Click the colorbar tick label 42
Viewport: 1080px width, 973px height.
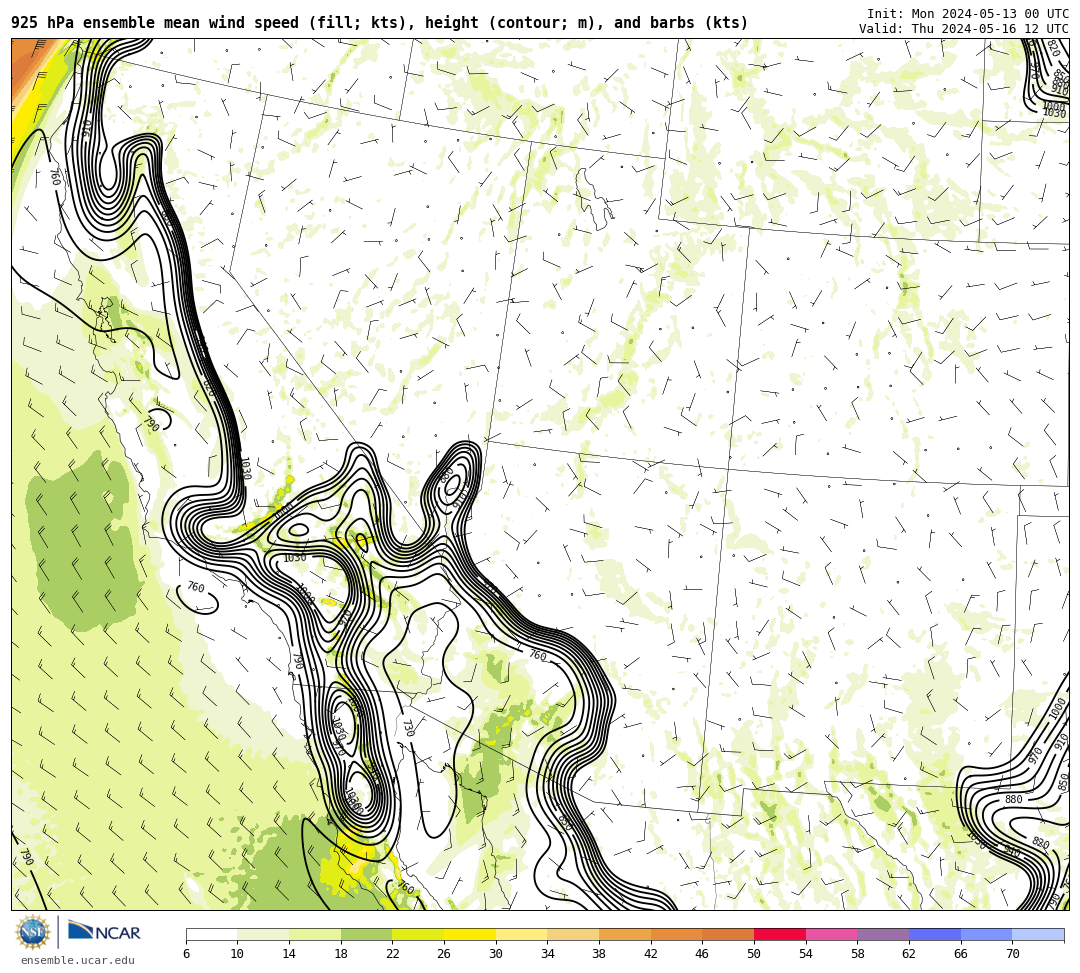pos(651,954)
